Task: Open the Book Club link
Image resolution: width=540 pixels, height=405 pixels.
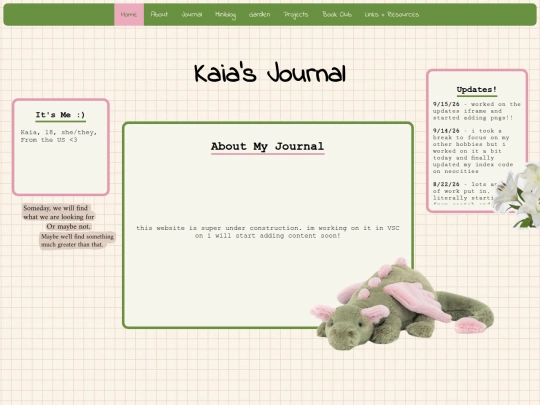Action: [337, 14]
